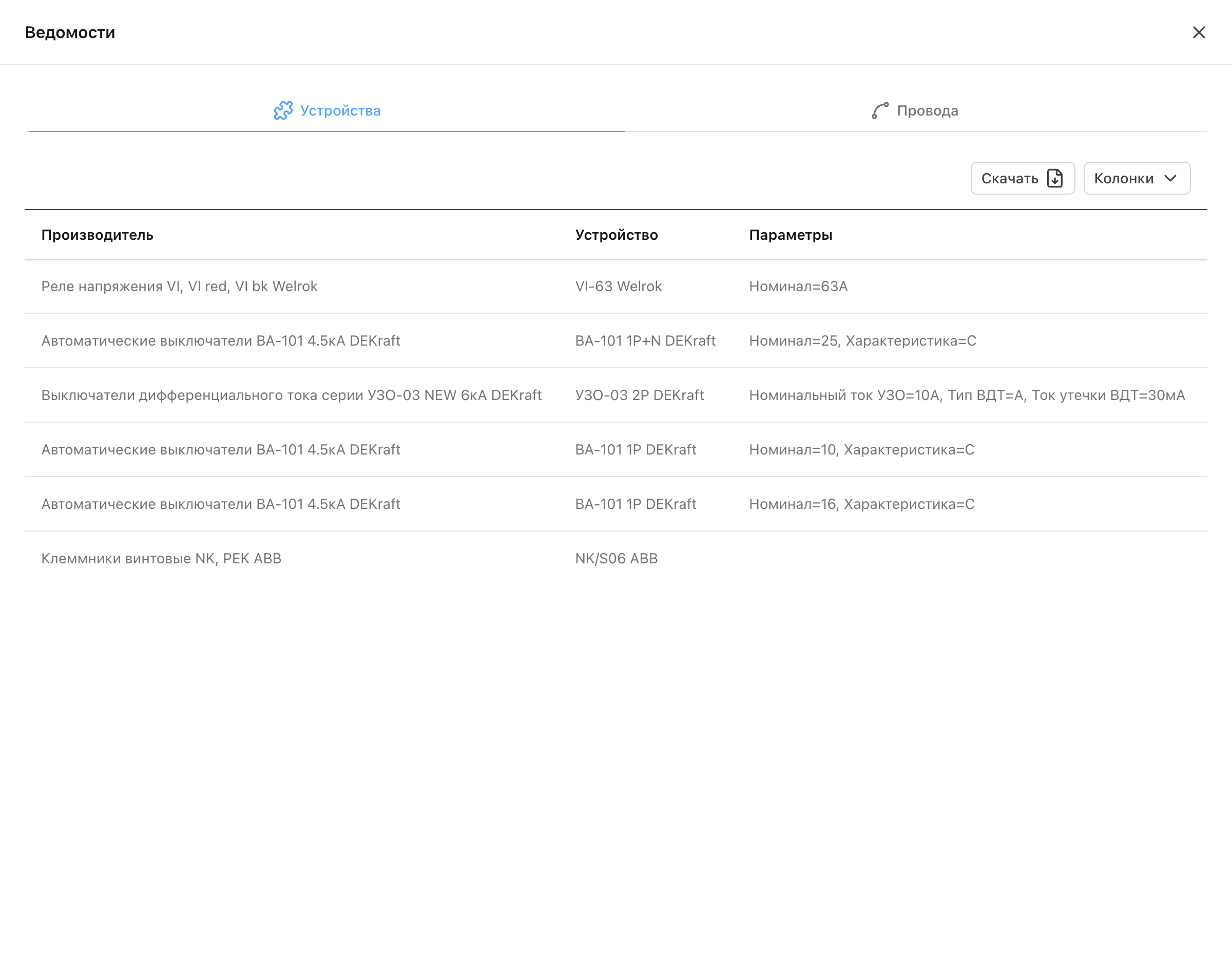Click the puzzle icon on Устройства tab
1232x967 pixels.
tap(283, 110)
